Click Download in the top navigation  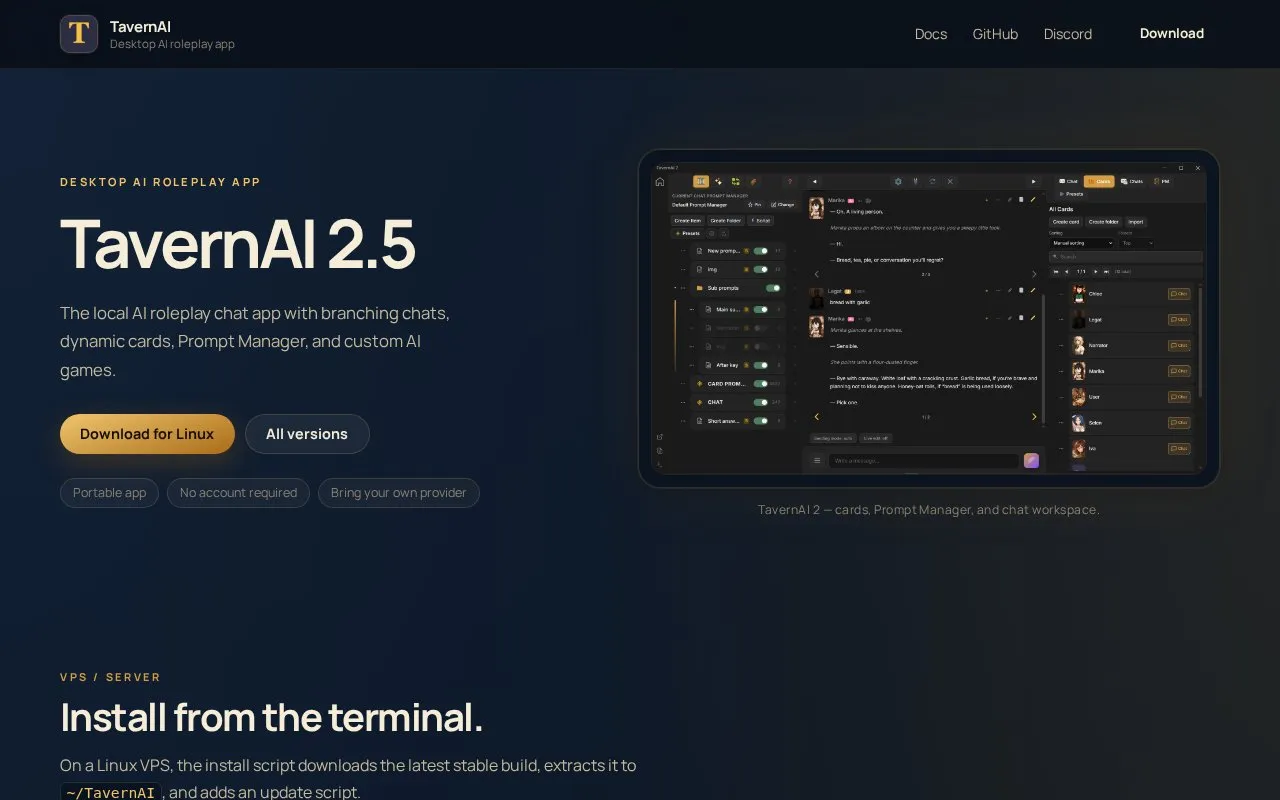(1172, 34)
